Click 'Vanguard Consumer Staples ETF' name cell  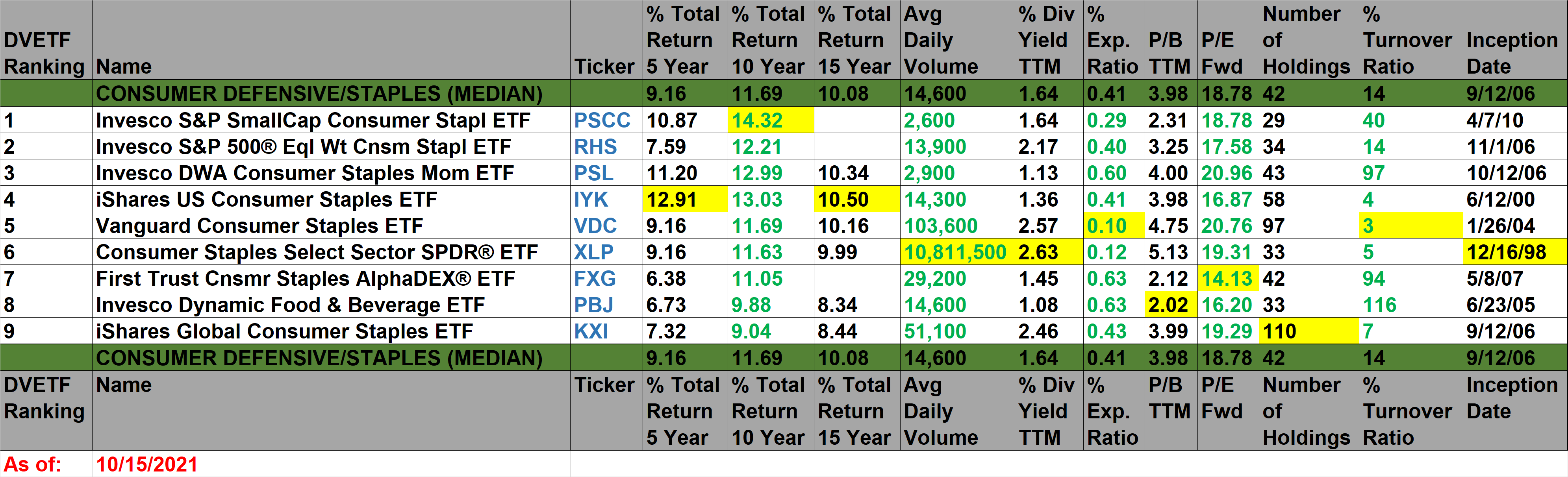pos(331,226)
